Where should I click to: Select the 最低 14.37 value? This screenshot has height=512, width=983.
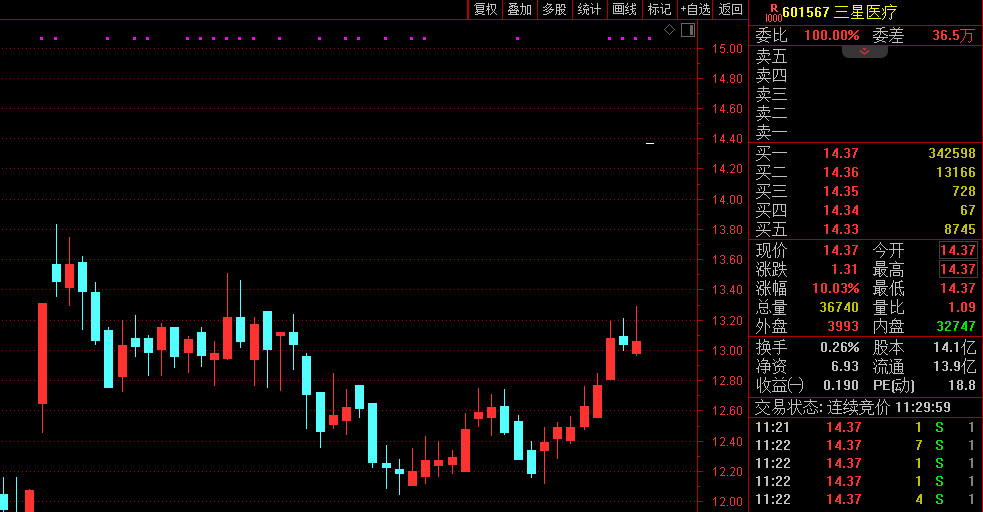coord(958,288)
